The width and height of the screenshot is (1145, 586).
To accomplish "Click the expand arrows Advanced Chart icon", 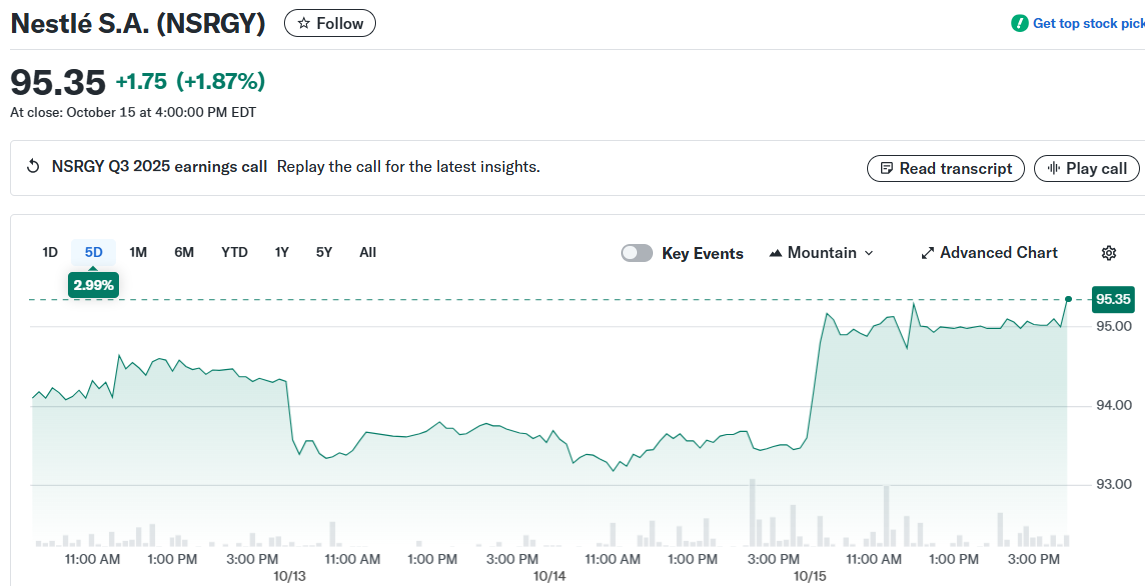I will (927, 253).
